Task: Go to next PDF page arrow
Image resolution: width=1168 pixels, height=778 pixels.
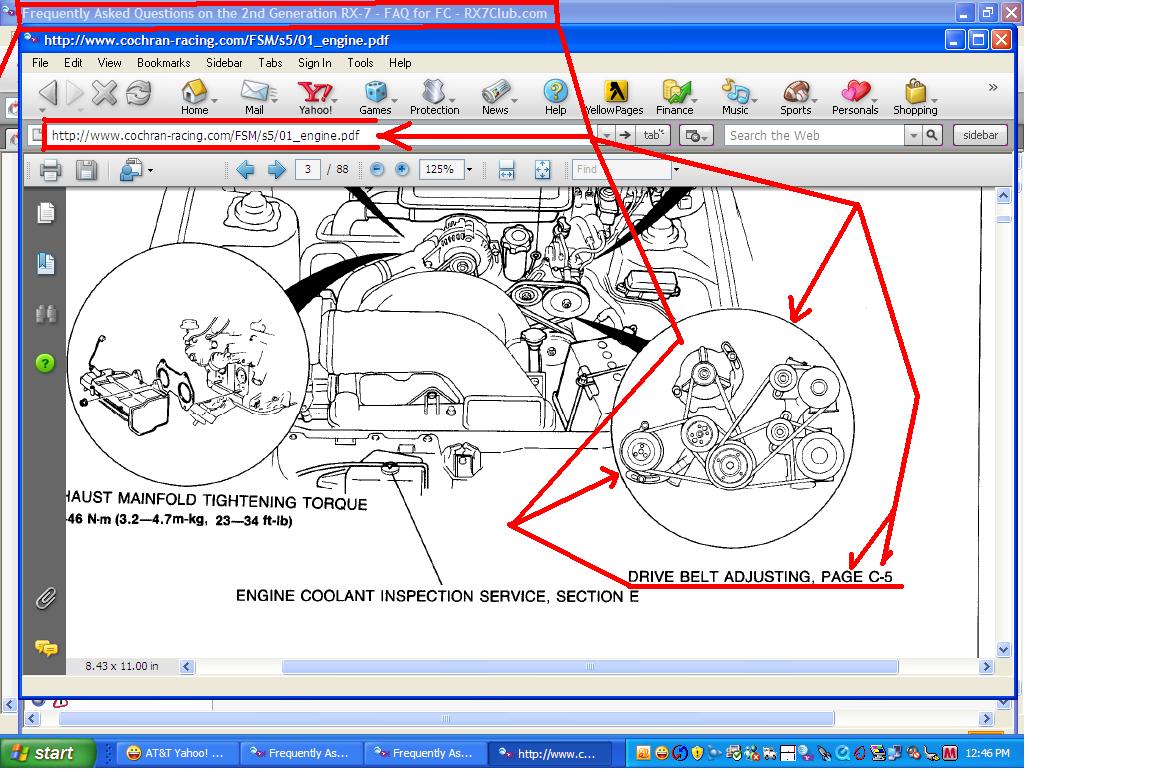Action: click(276, 170)
